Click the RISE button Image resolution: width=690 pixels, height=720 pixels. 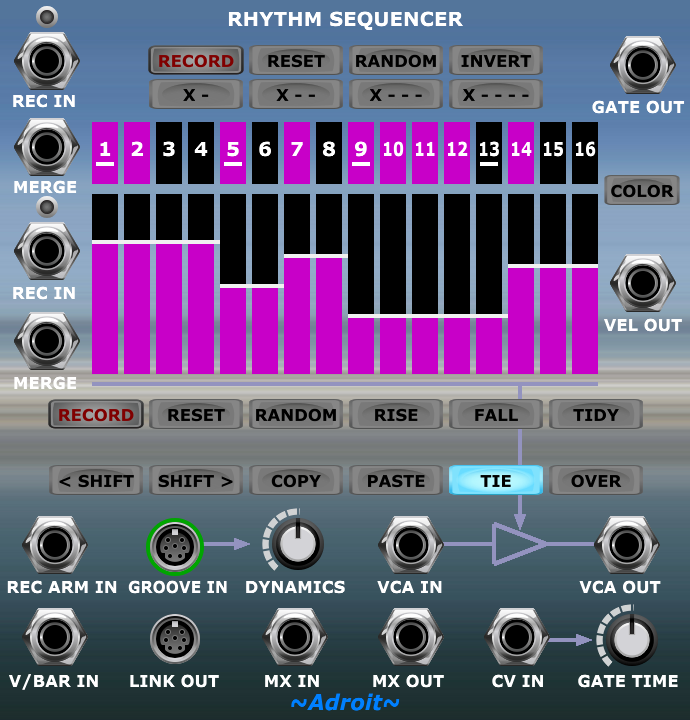coord(396,414)
